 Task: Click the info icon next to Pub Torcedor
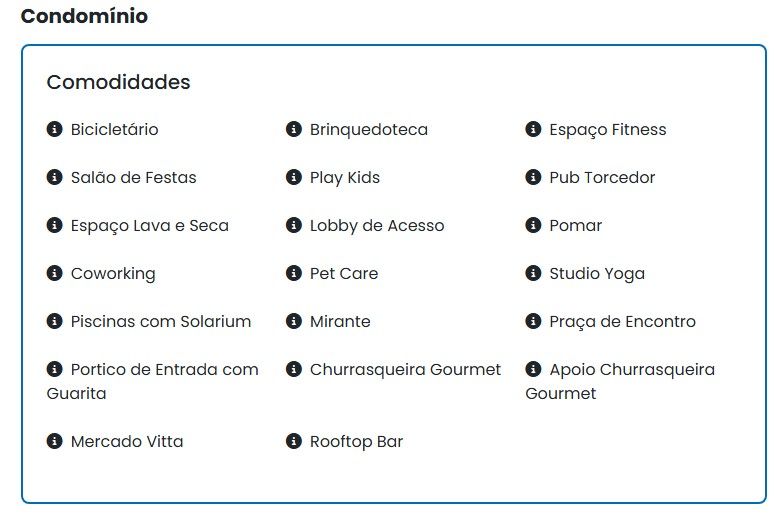533,177
